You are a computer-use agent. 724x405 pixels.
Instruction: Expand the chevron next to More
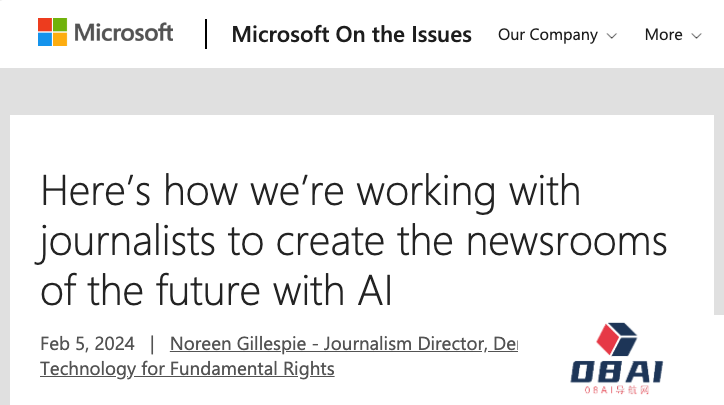(695, 35)
